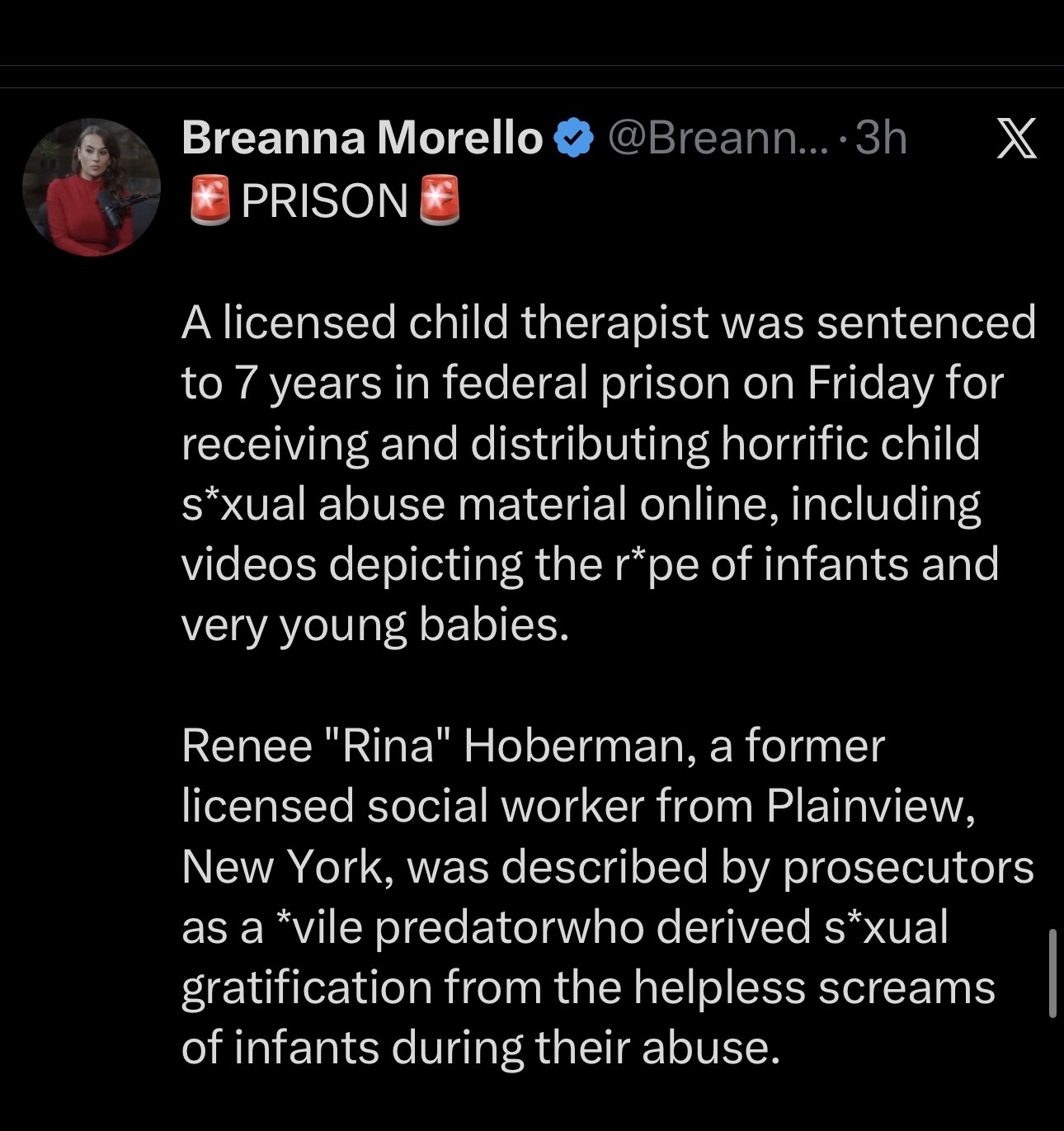Open the Breanna Morello display name
Viewport: 1064px width, 1131px height.
[x=361, y=138]
